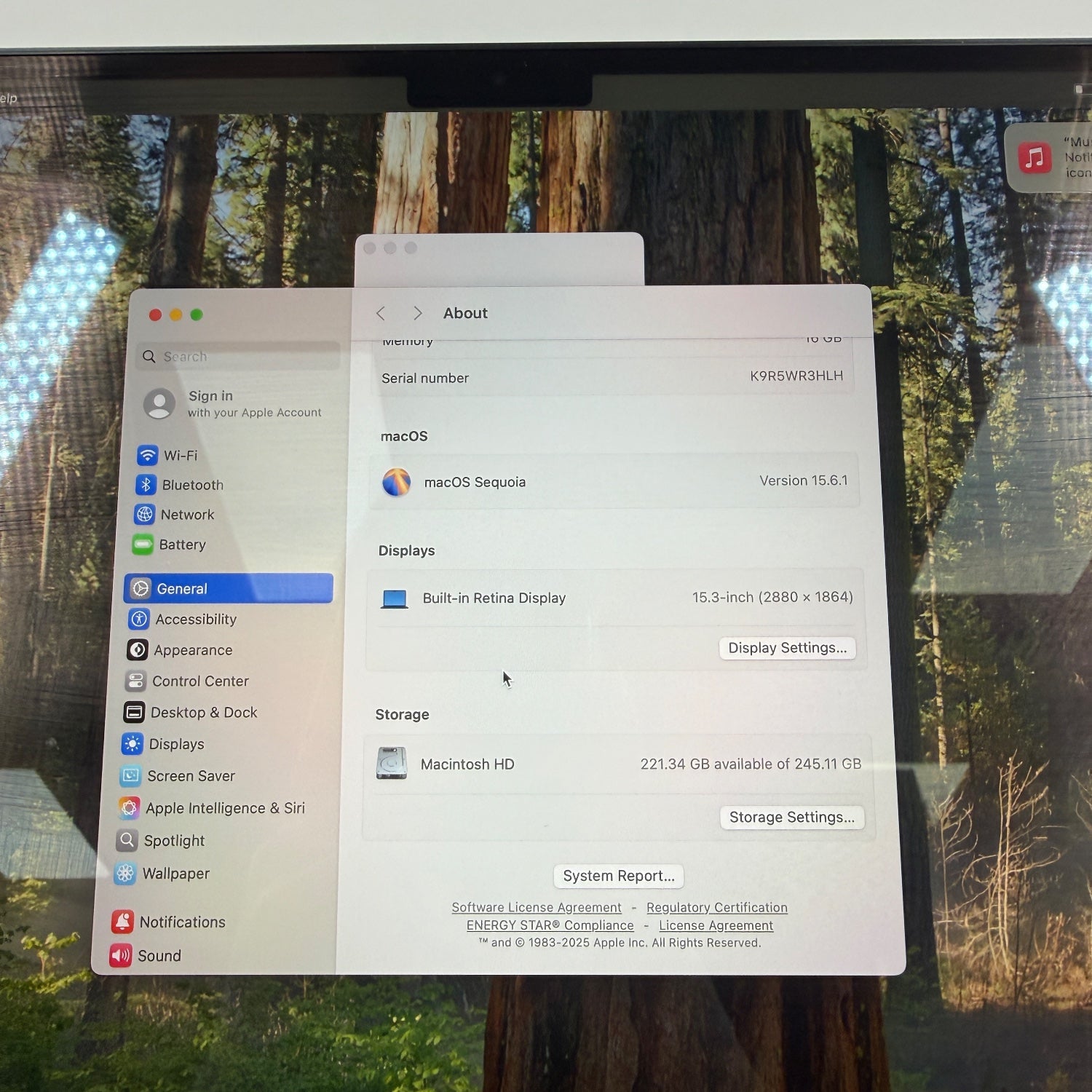Viewport: 1092px width, 1092px height.
Task: Select the Bluetooth sidebar icon
Action: (146, 485)
